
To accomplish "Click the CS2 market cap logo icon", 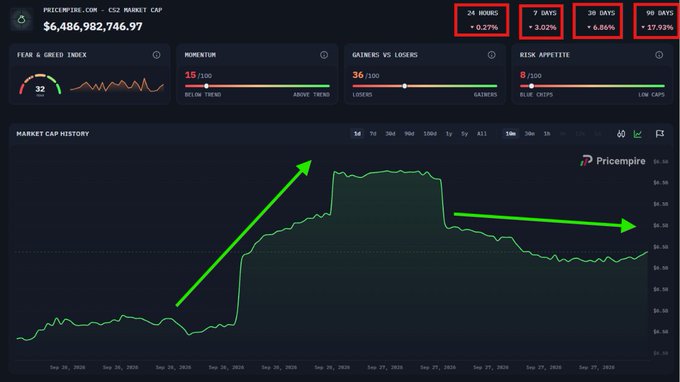I will pos(21,20).
